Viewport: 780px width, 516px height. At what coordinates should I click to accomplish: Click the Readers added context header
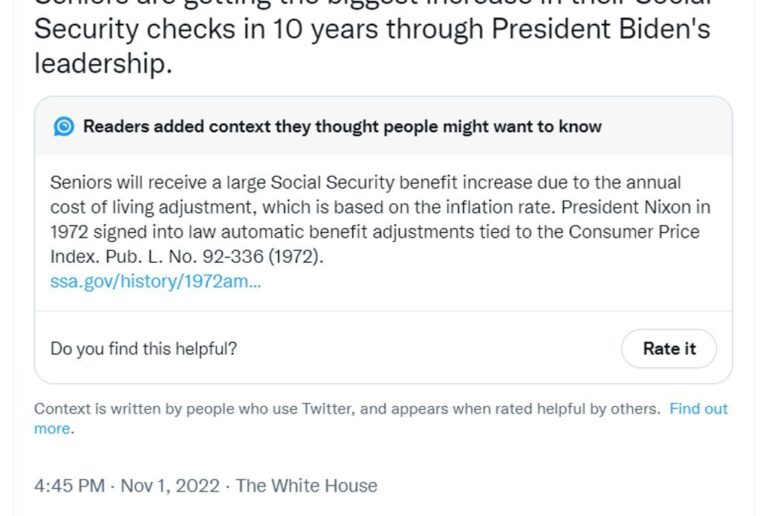[x=342, y=126]
